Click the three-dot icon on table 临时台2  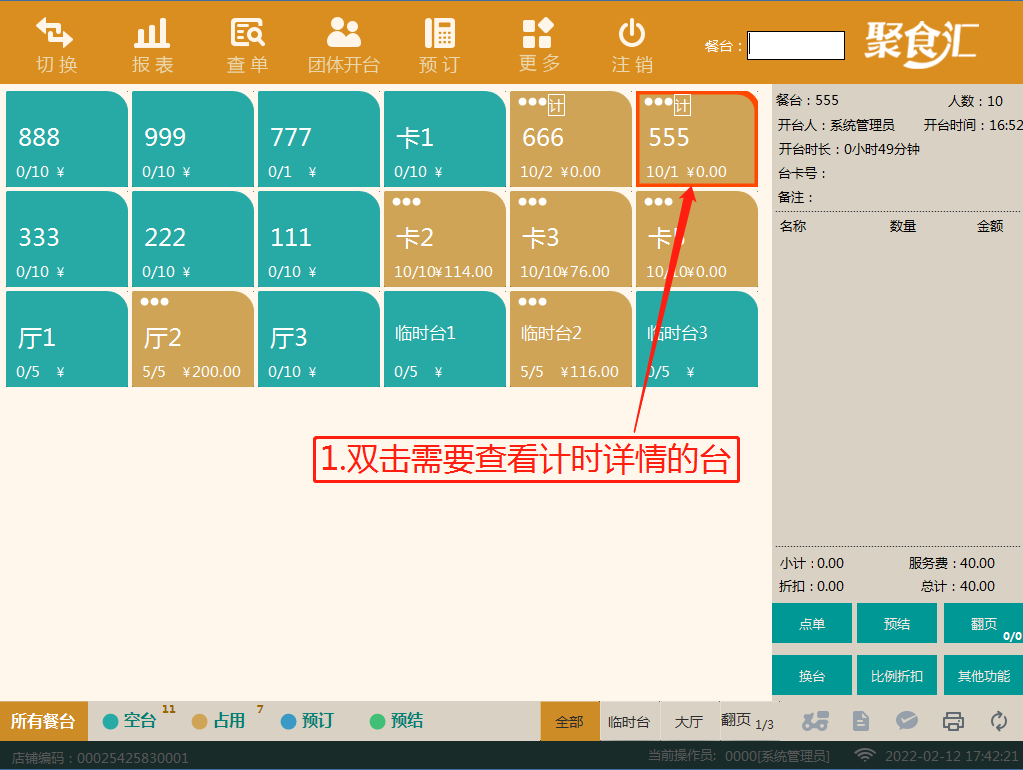click(532, 301)
